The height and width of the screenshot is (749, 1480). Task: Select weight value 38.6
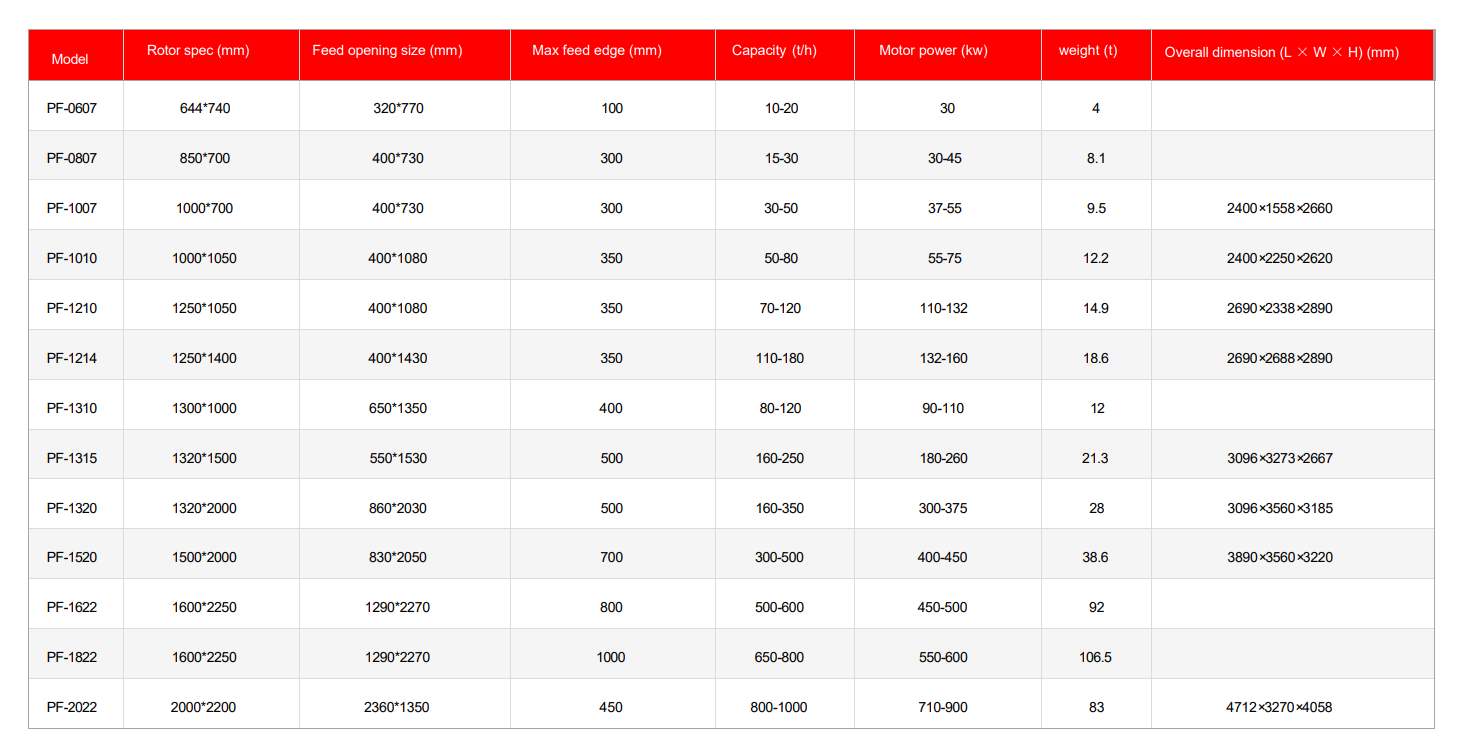[x=1096, y=557]
